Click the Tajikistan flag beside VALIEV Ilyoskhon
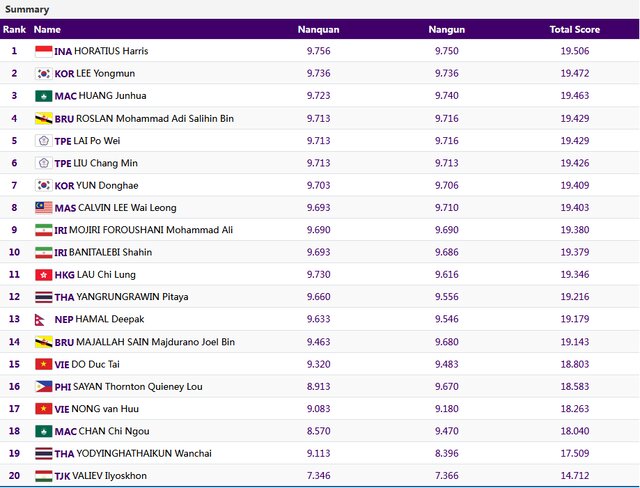The image size is (640, 488). [43, 476]
